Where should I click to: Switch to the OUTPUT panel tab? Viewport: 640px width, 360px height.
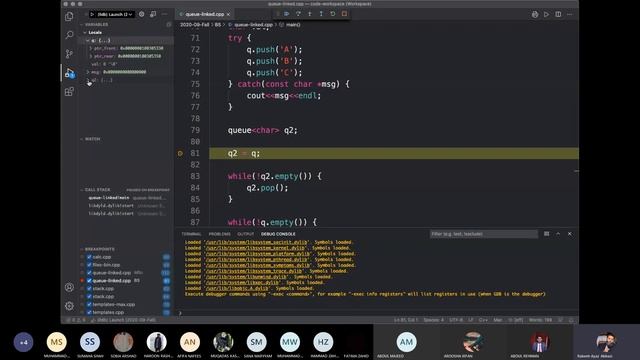click(x=245, y=234)
